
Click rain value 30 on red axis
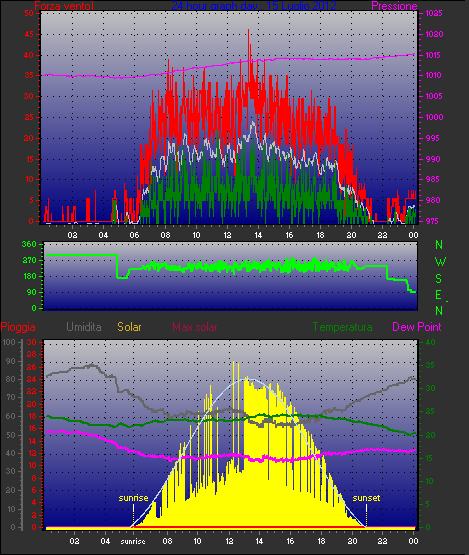coord(32,342)
